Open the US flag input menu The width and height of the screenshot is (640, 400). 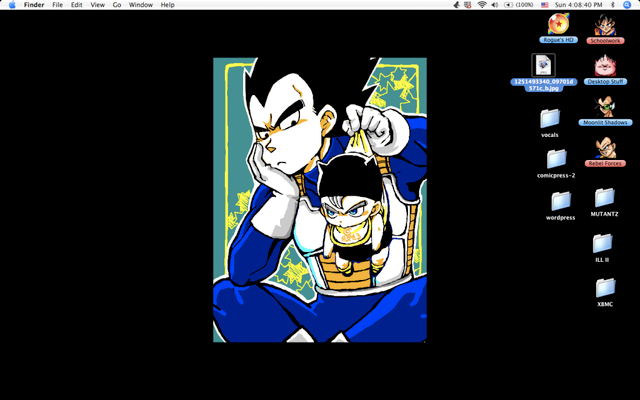pos(545,5)
